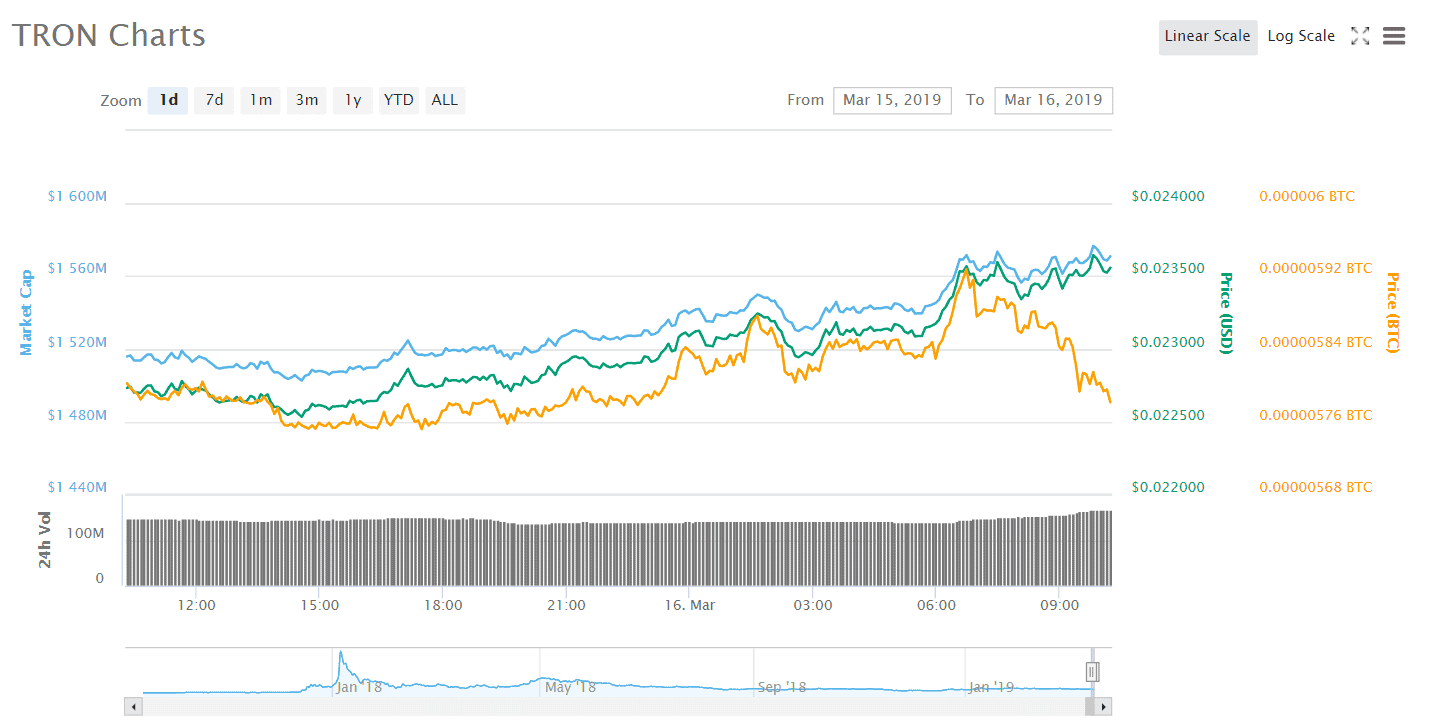This screenshot has height=723, width=1440.
Task: Click the Zoom label text
Action: (x=121, y=100)
